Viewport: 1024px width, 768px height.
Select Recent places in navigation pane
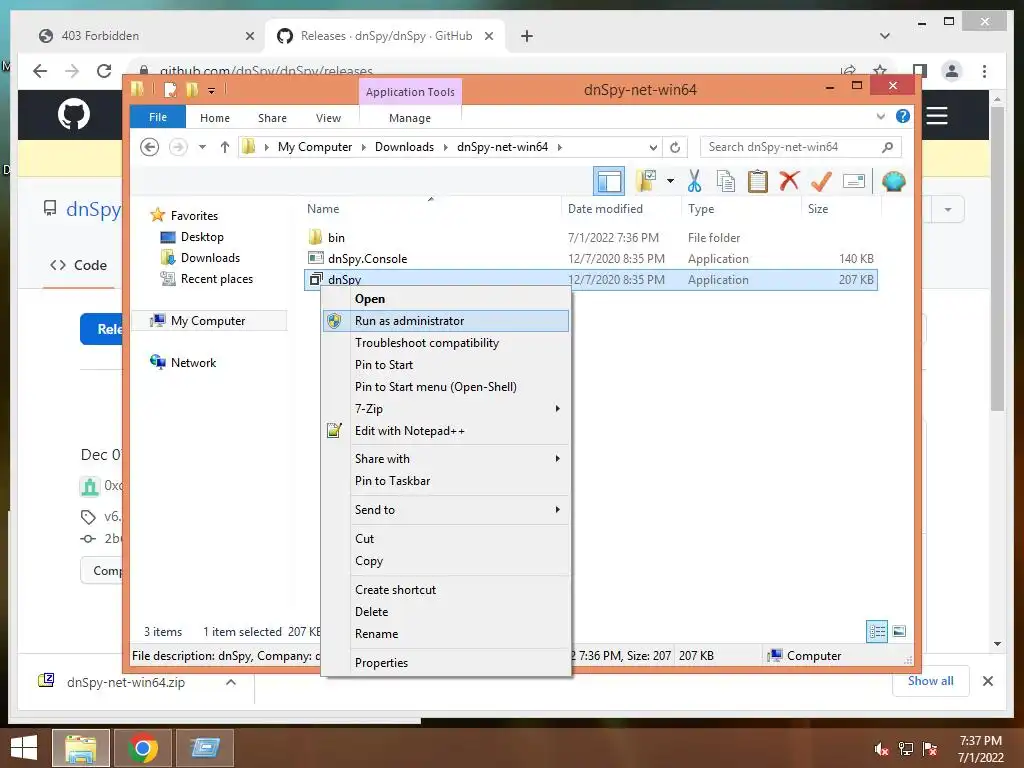coord(206,279)
